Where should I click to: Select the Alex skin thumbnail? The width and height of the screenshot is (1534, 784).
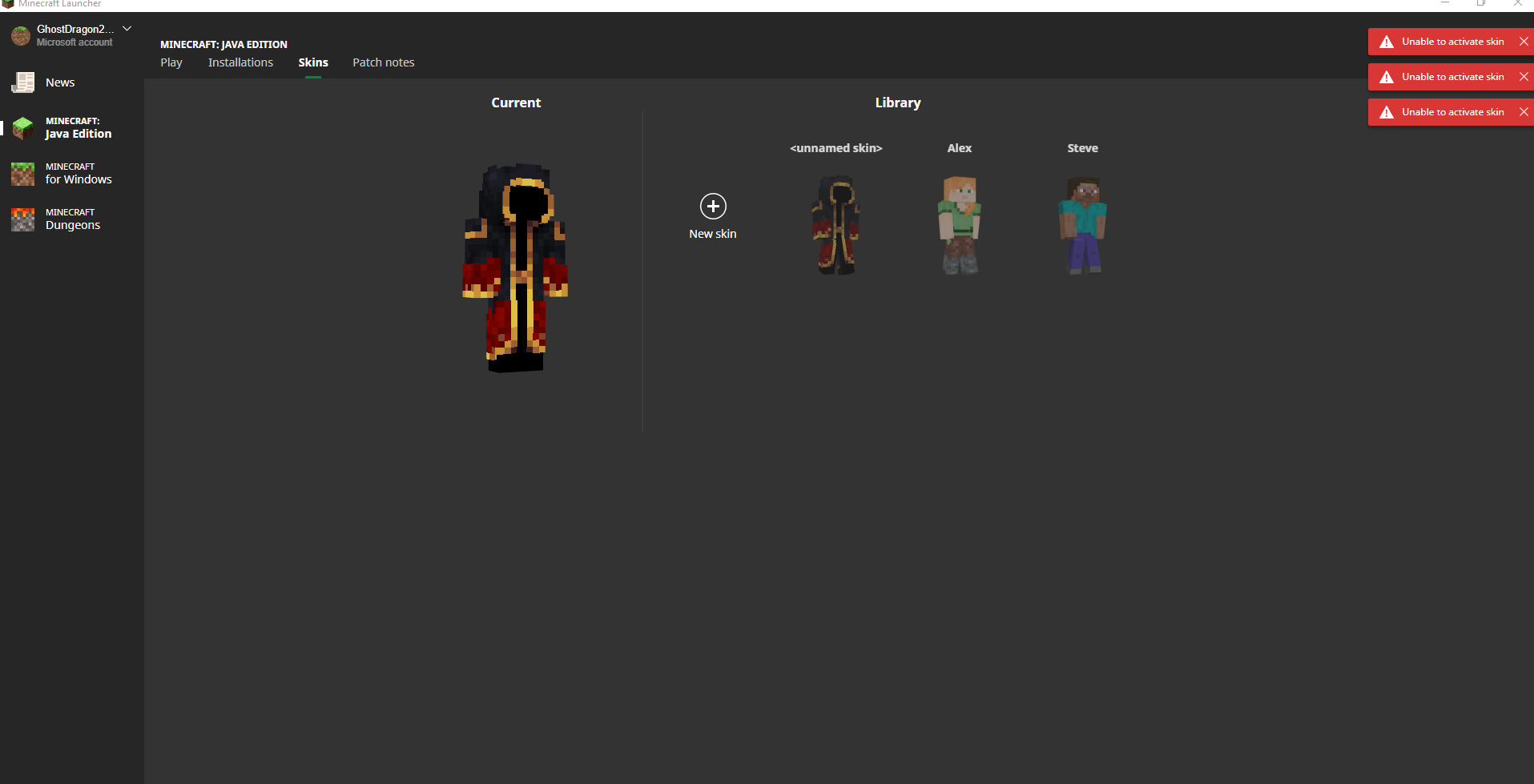[x=960, y=225]
